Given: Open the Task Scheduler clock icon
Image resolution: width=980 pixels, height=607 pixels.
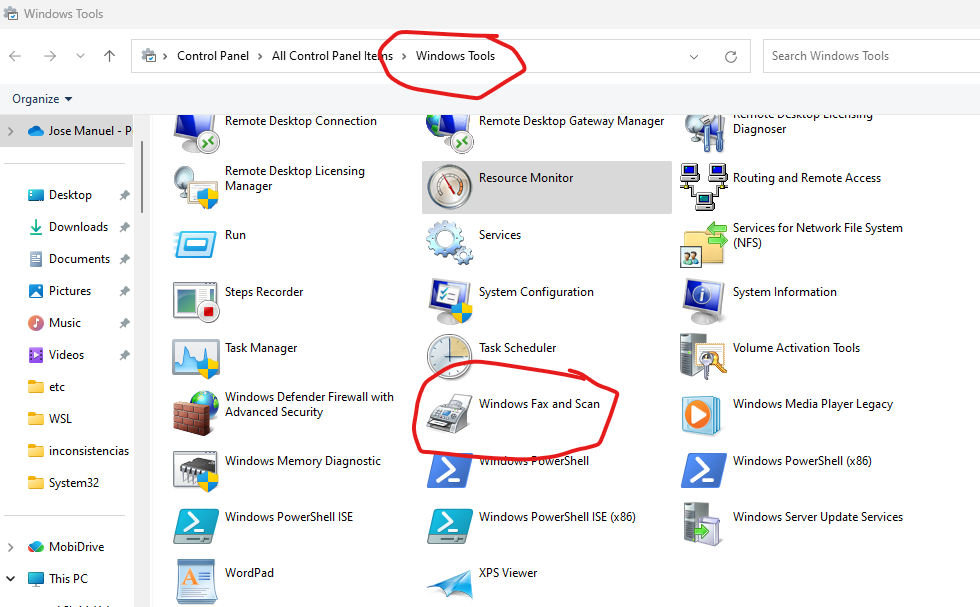Looking at the screenshot, I should pos(449,357).
